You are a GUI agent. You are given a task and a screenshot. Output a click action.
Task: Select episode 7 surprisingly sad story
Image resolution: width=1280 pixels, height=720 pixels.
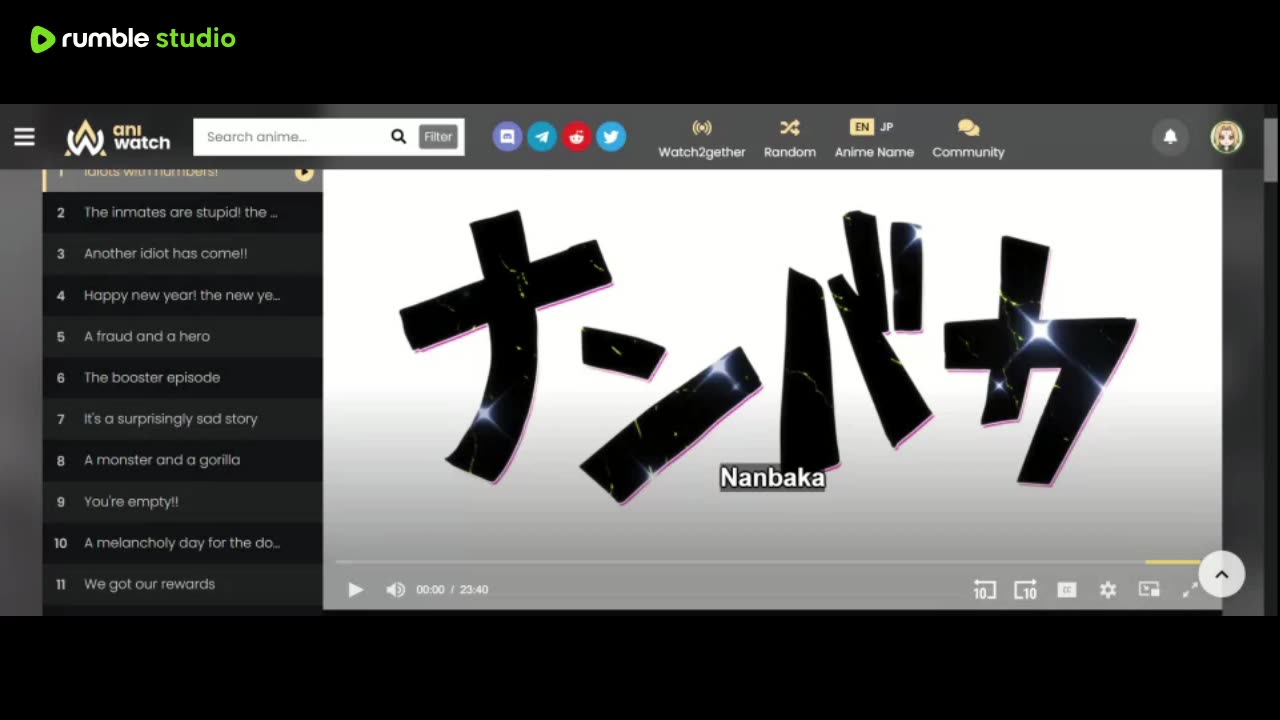[x=182, y=419]
